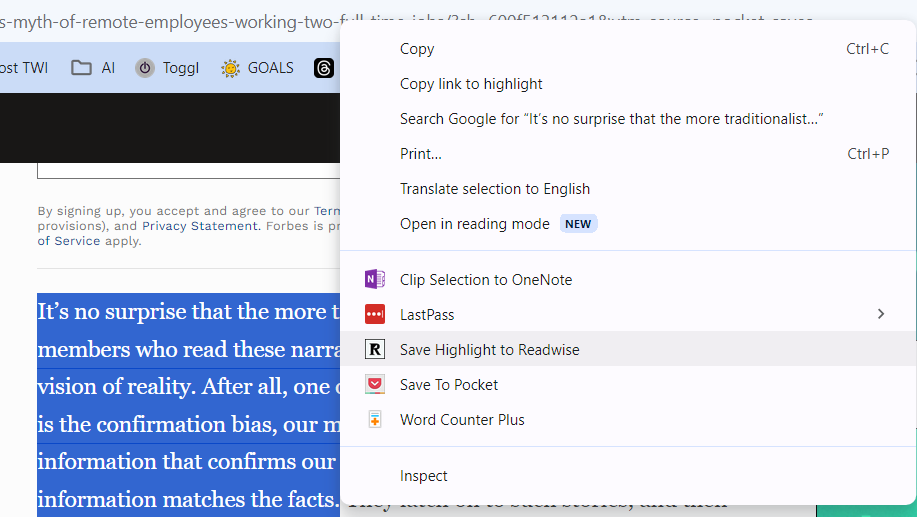Image resolution: width=917 pixels, height=517 pixels.
Task: Click the Word Counter Plus icon
Action: point(375,419)
